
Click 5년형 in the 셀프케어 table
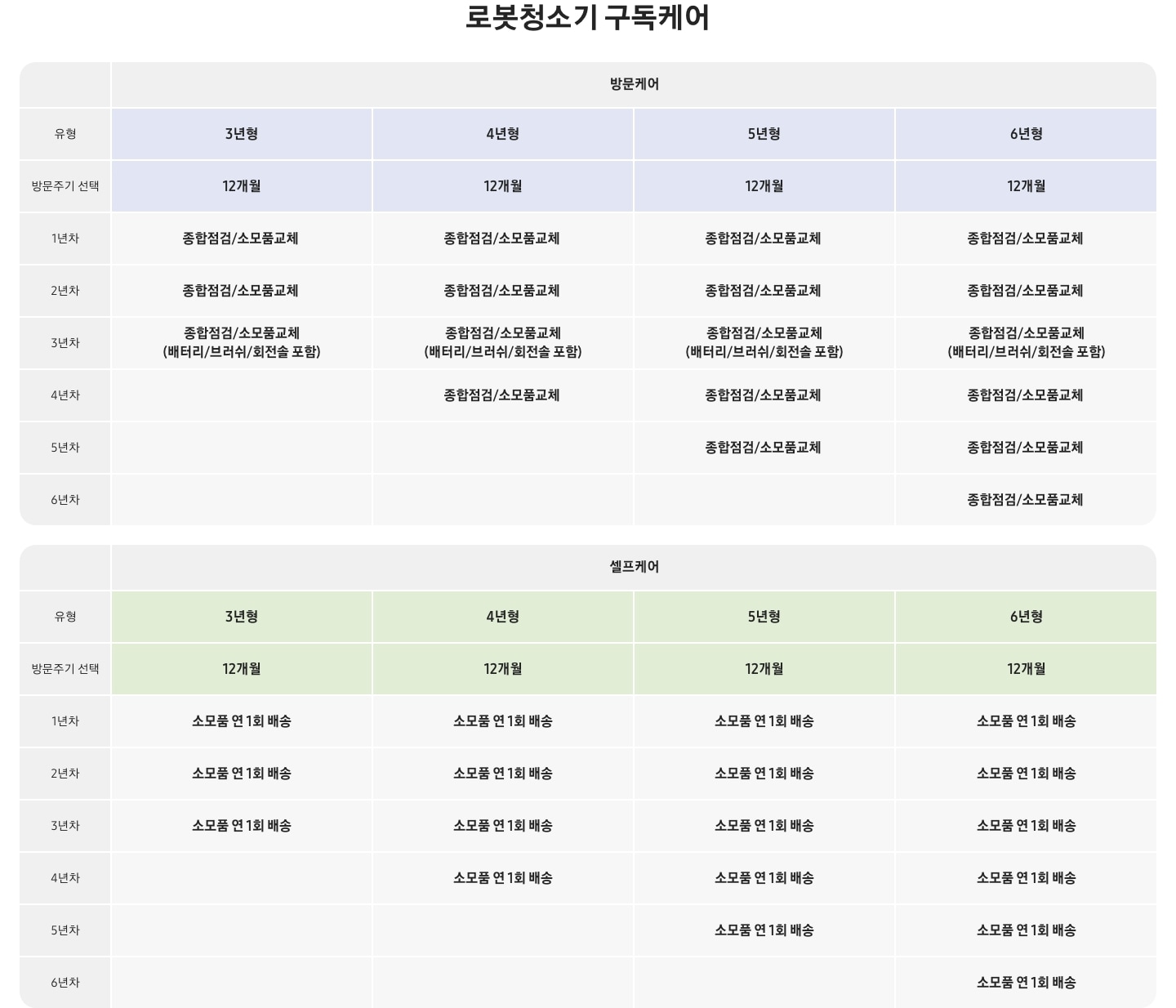pyautogui.click(x=764, y=617)
